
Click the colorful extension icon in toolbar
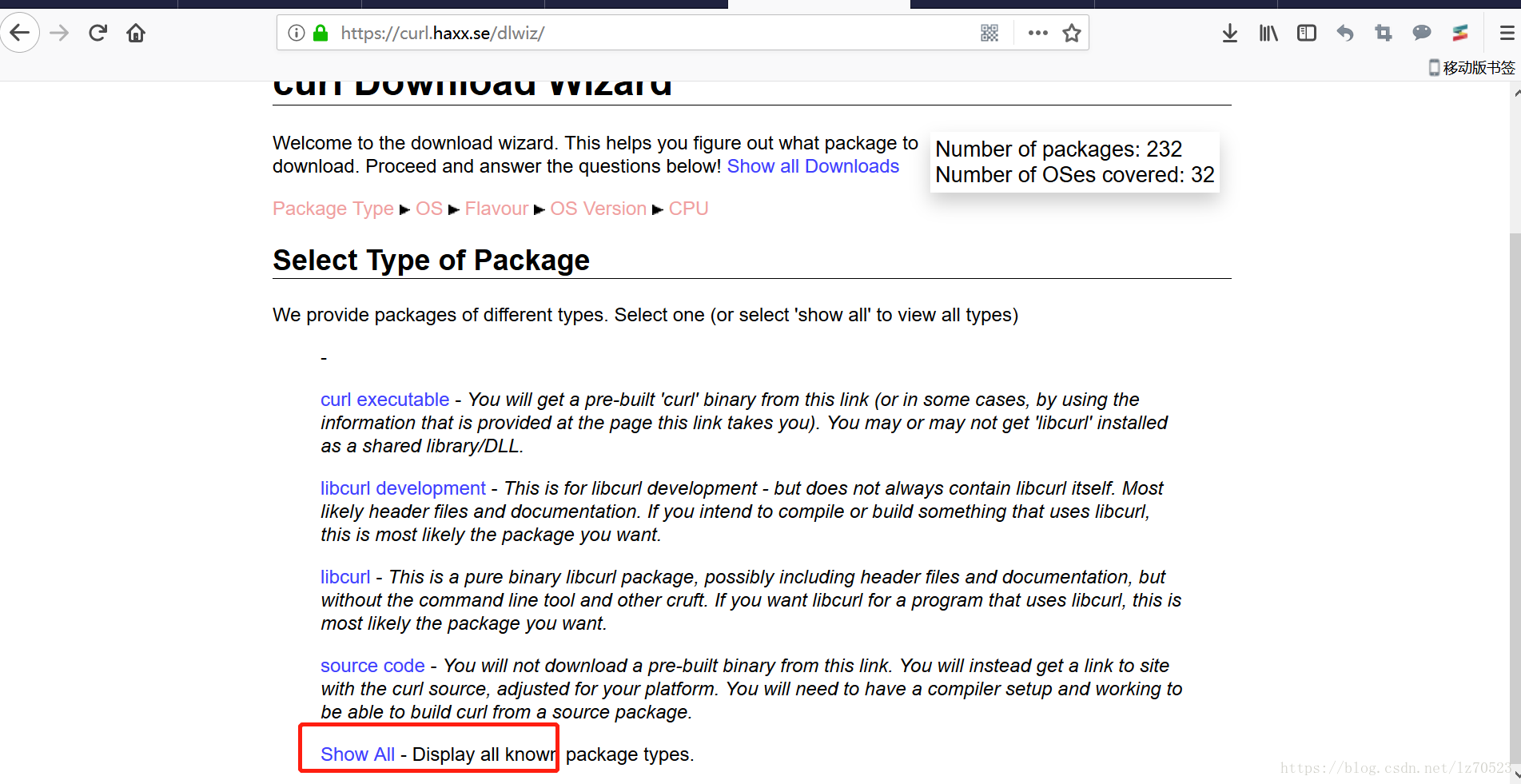1460,33
